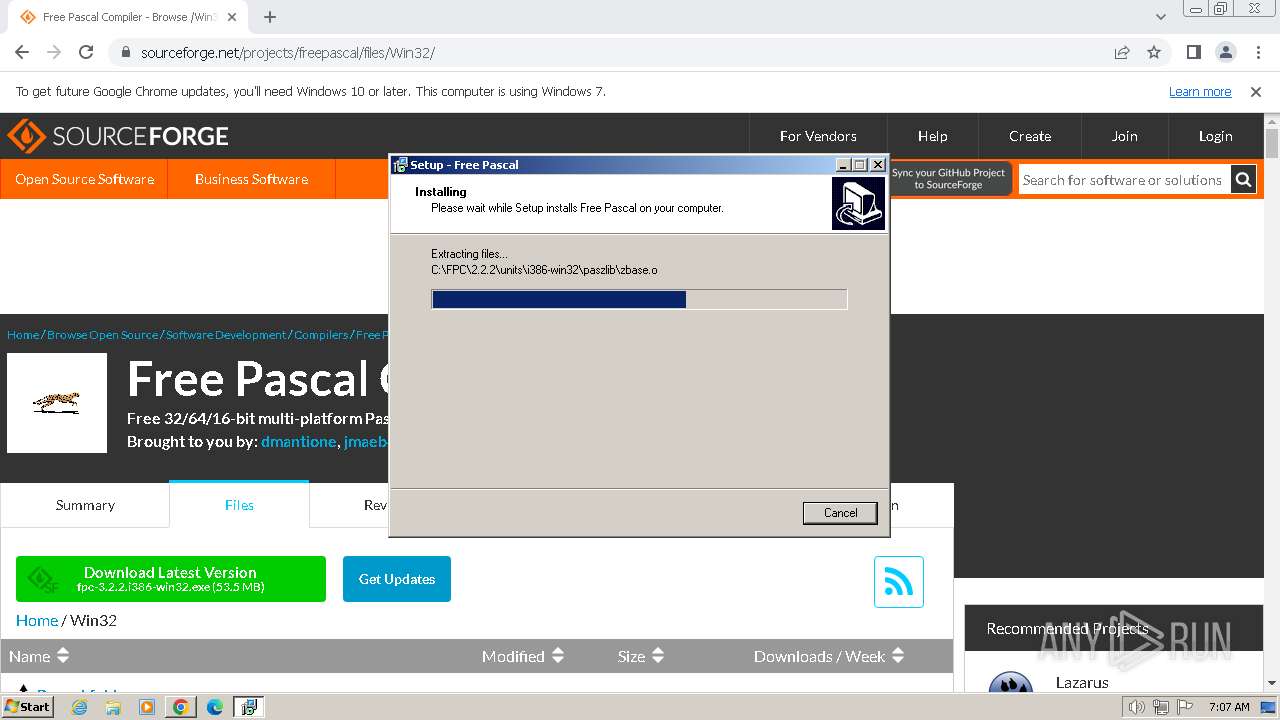
Task: Reload the page with the refresh icon
Action: click(x=86, y=52)
